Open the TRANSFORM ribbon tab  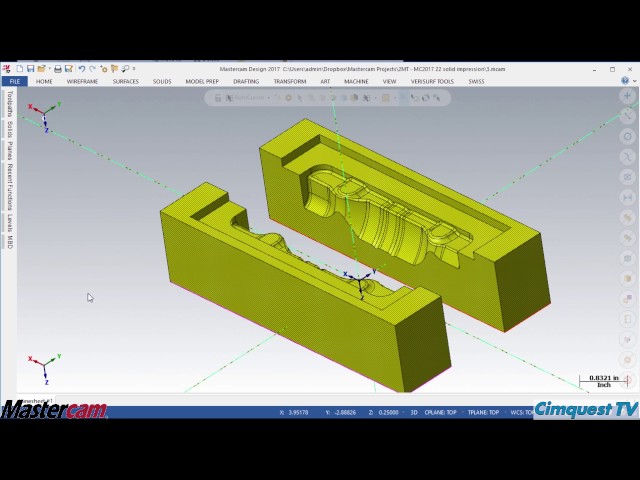click(x=290, y=81)
